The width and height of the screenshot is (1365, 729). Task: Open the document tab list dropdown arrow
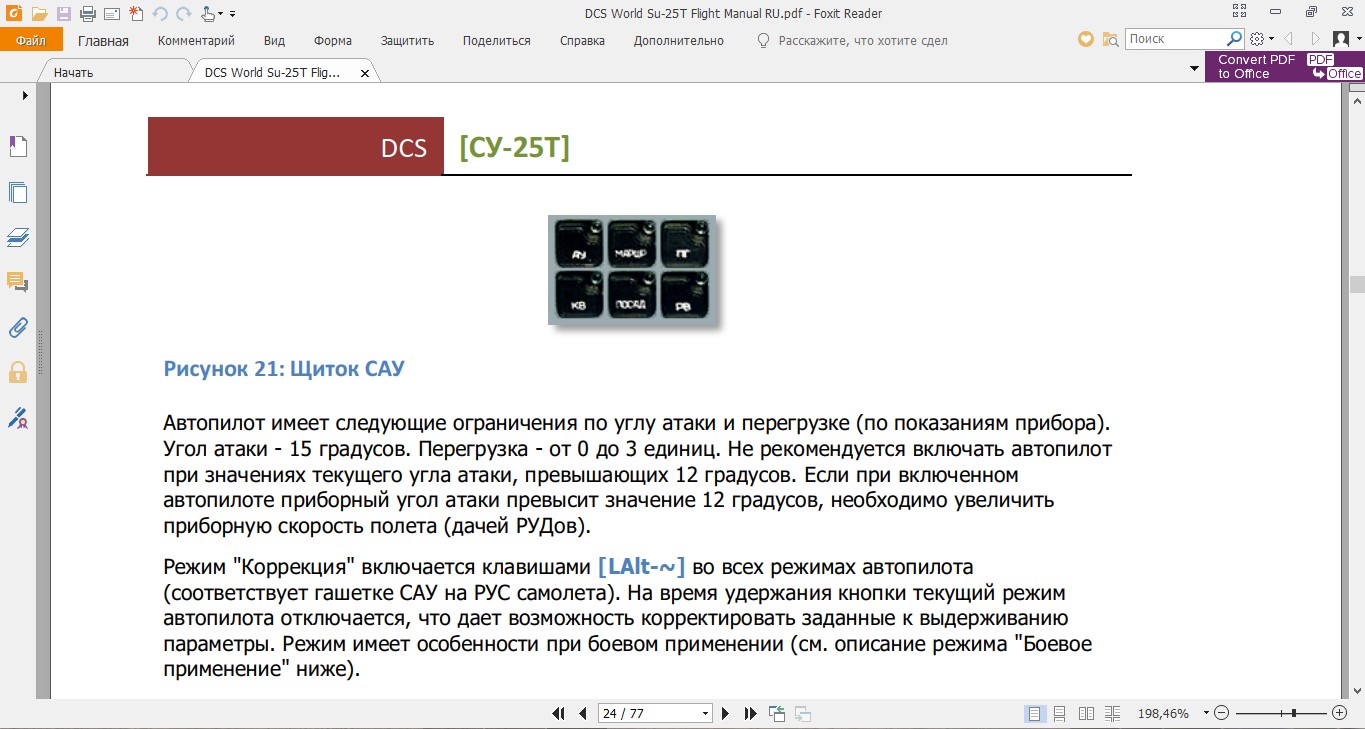point(1194,69)
